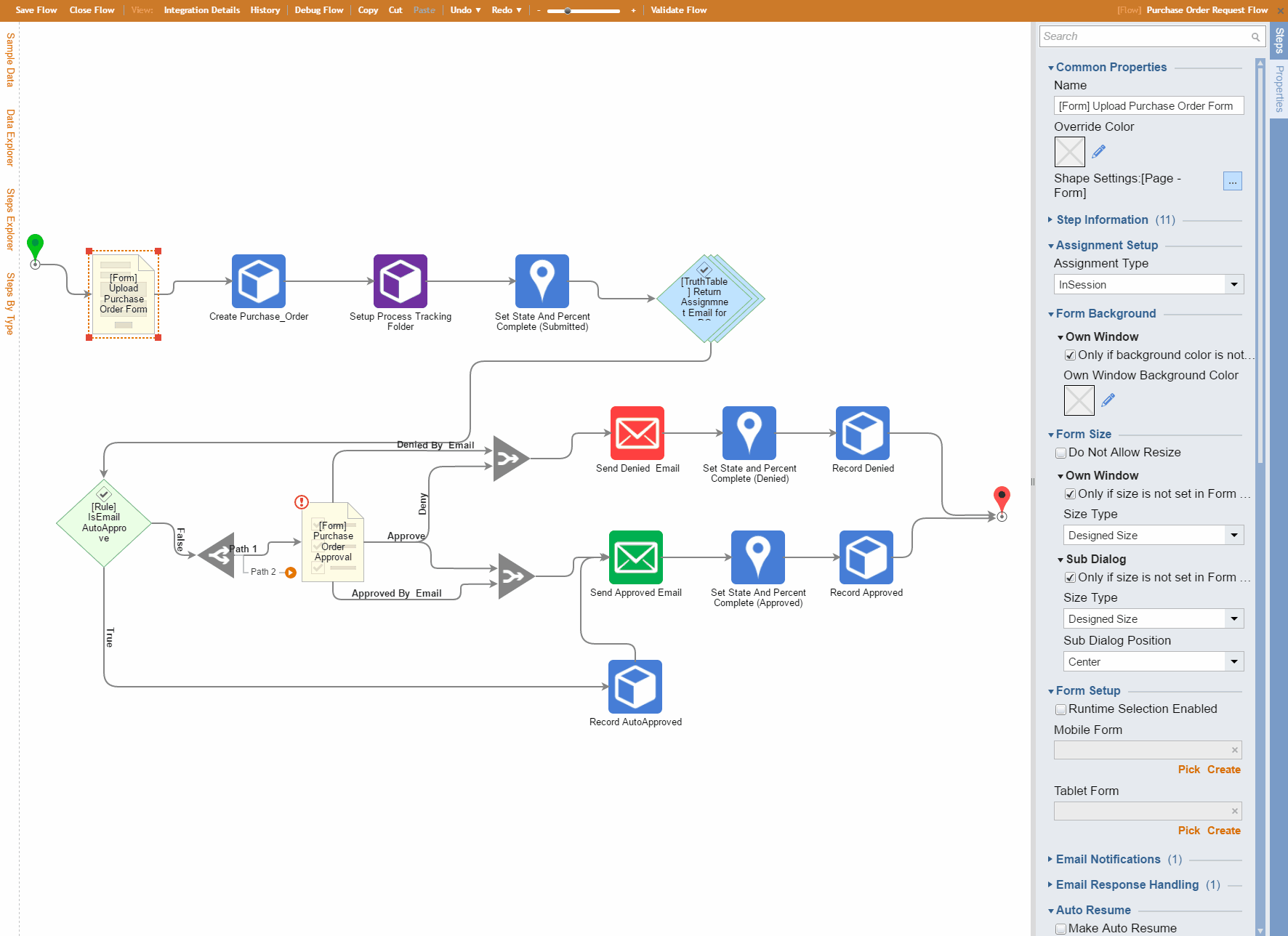
Task: Select the Record Approved step icon
Action: click(x=866, y=557)
